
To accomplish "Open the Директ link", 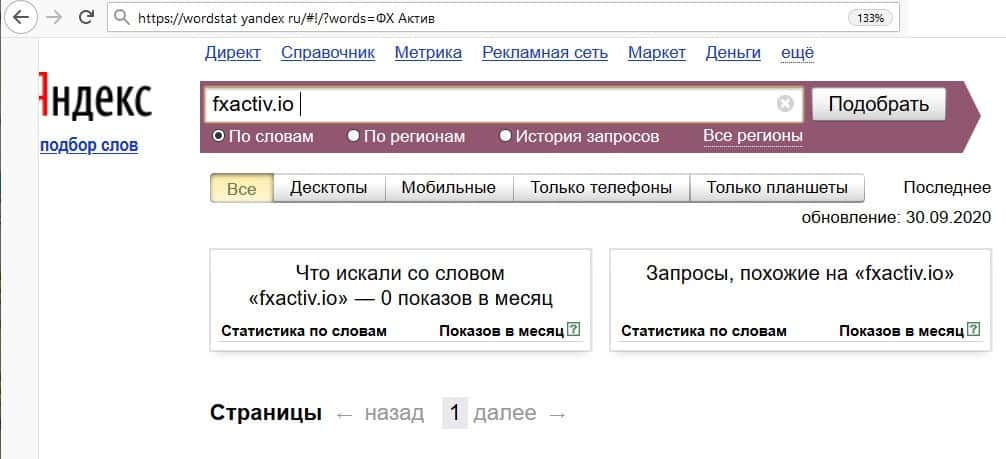I will tap(233, 53).
